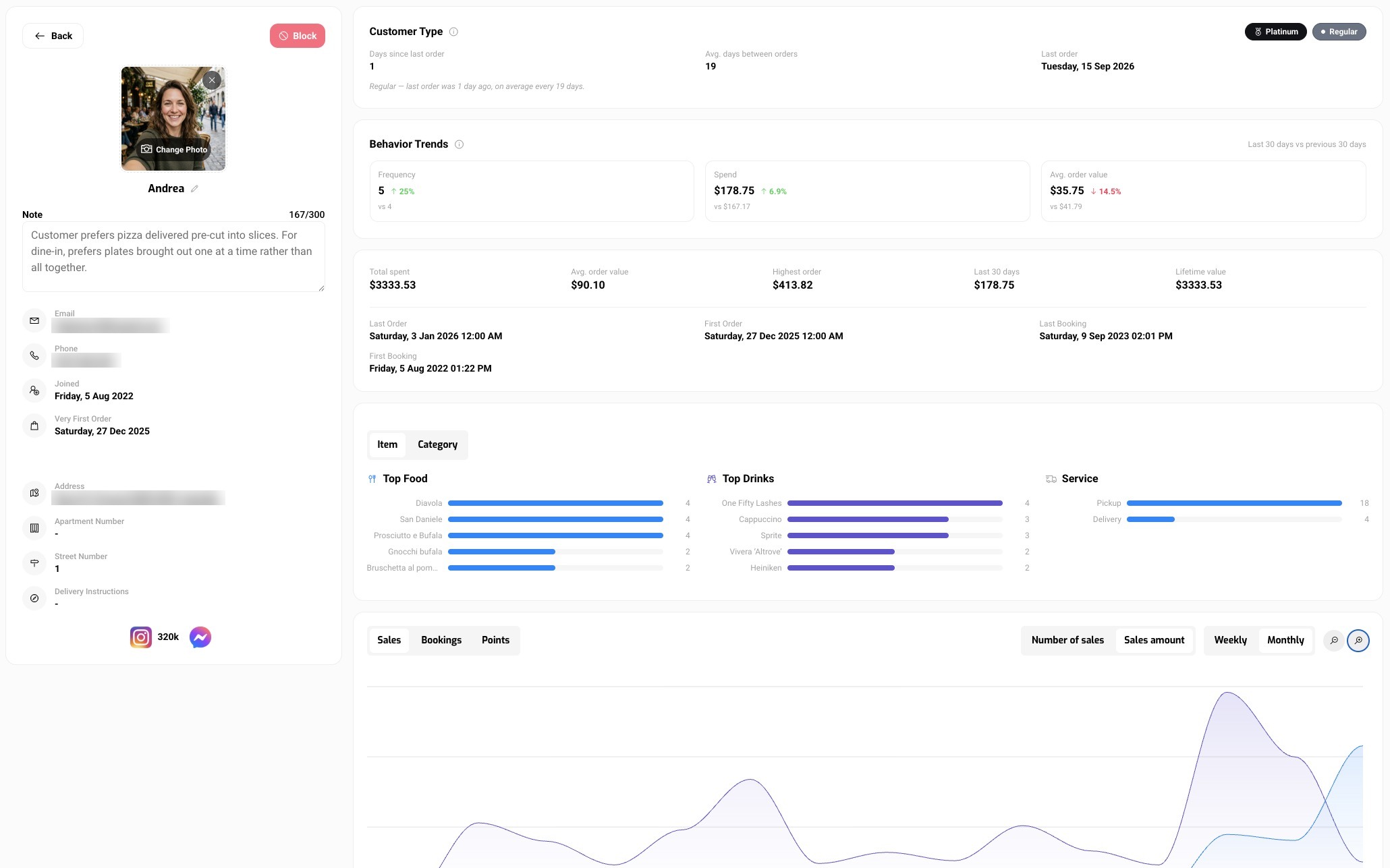The width and height of the screenshot is (1390, 868).
Task: Select the Points tab
Action: 495,640
